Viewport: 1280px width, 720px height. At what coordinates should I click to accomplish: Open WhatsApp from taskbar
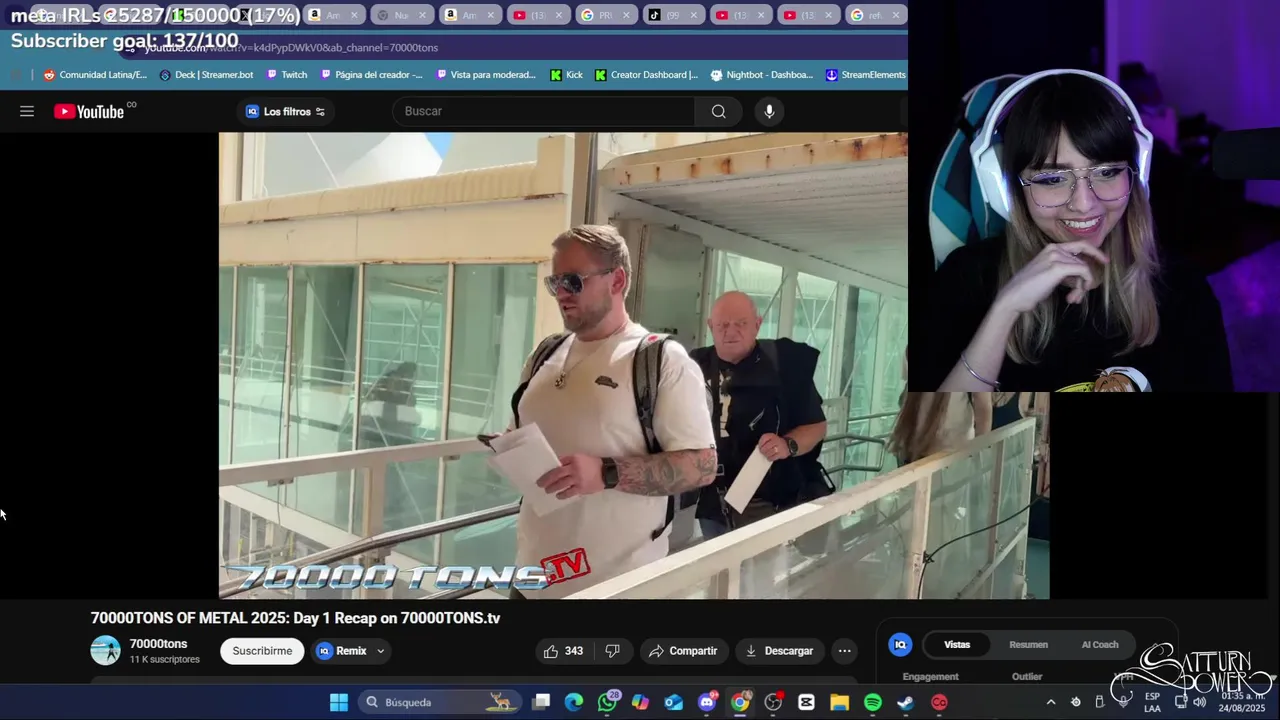pyautogui.click(x=607, y=702)
